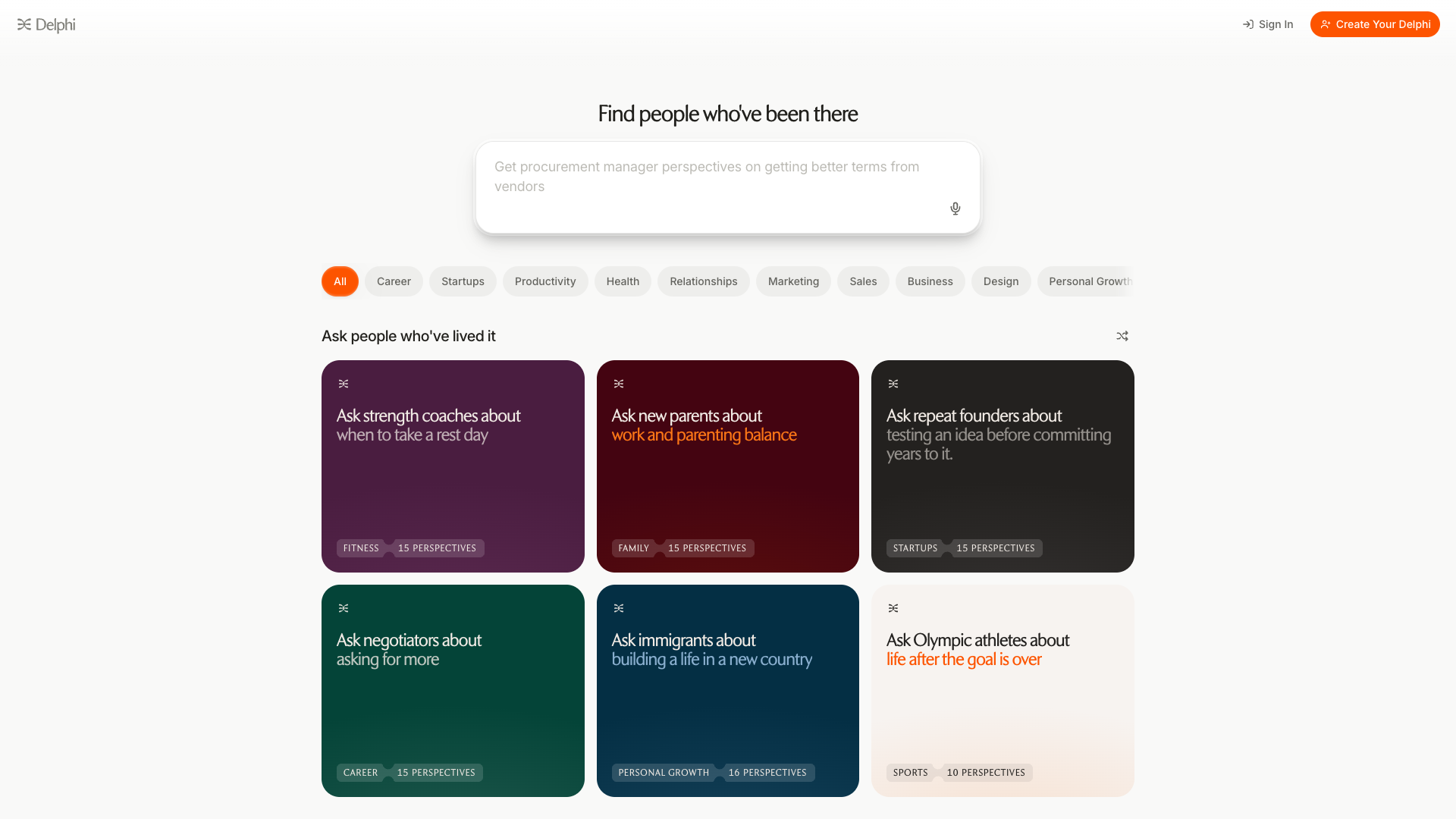Click the Create Your Delphi button
Image resolution: width=1456 pixels, height=819 pixels.
click(x=1375, y=24)
